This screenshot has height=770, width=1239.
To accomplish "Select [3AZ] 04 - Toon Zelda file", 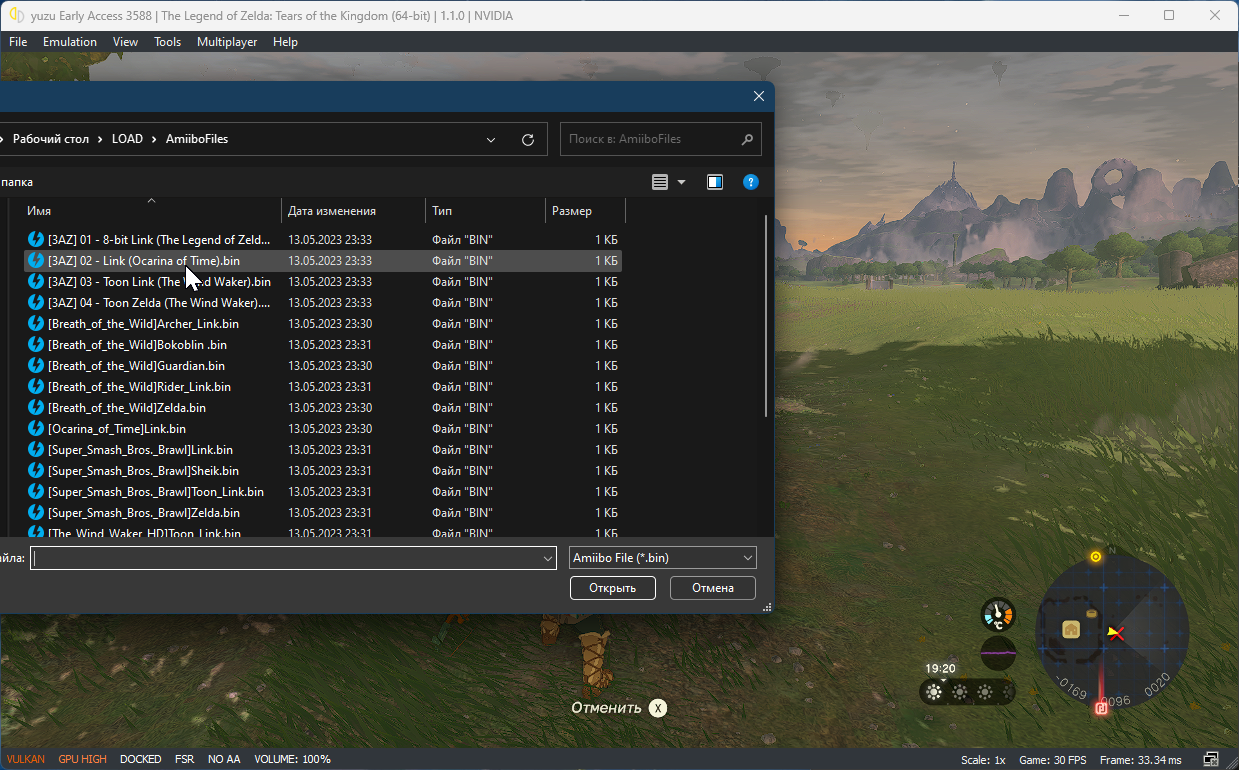I will point(323,303).
